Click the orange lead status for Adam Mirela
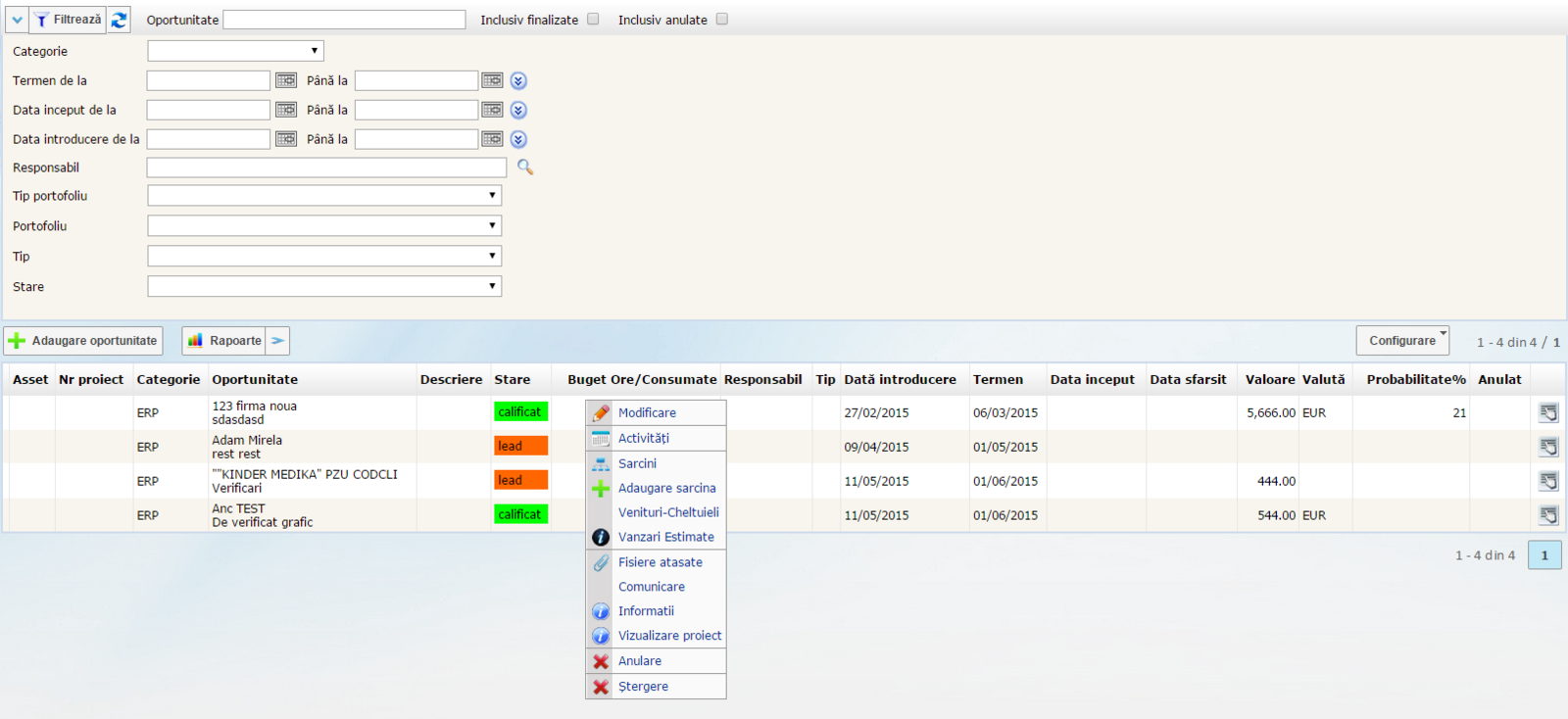 [x=520, y=447]
